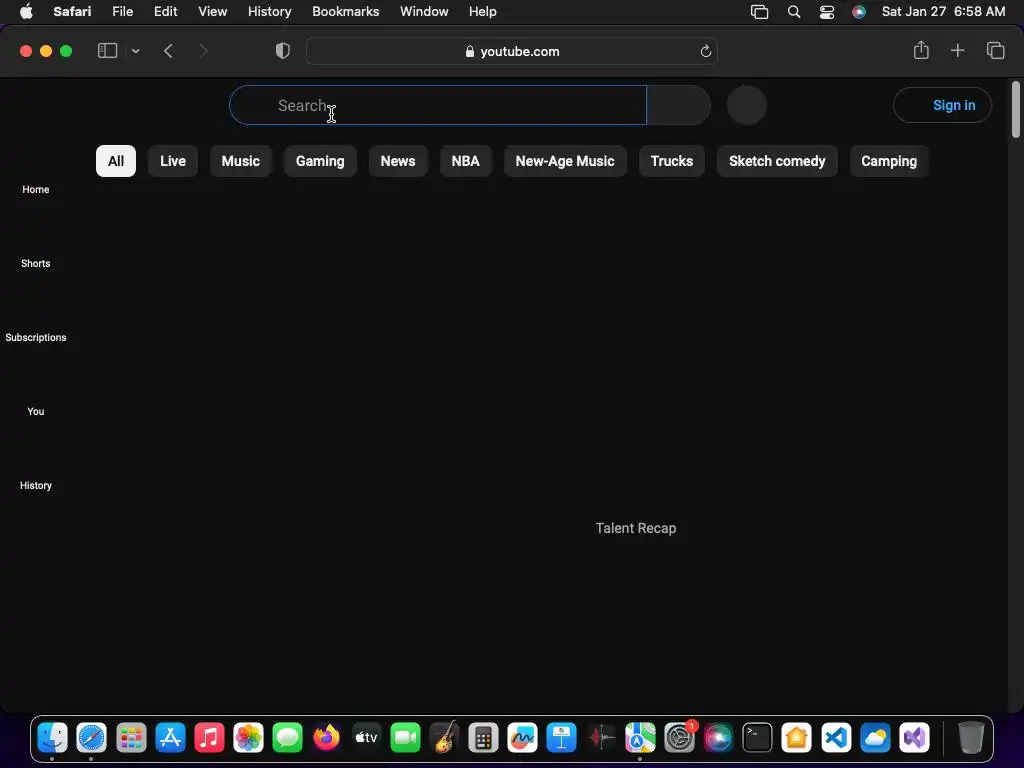Show tab overview icon
Viewport: 1024px width, 768px height.
click(x=995, y=50)
